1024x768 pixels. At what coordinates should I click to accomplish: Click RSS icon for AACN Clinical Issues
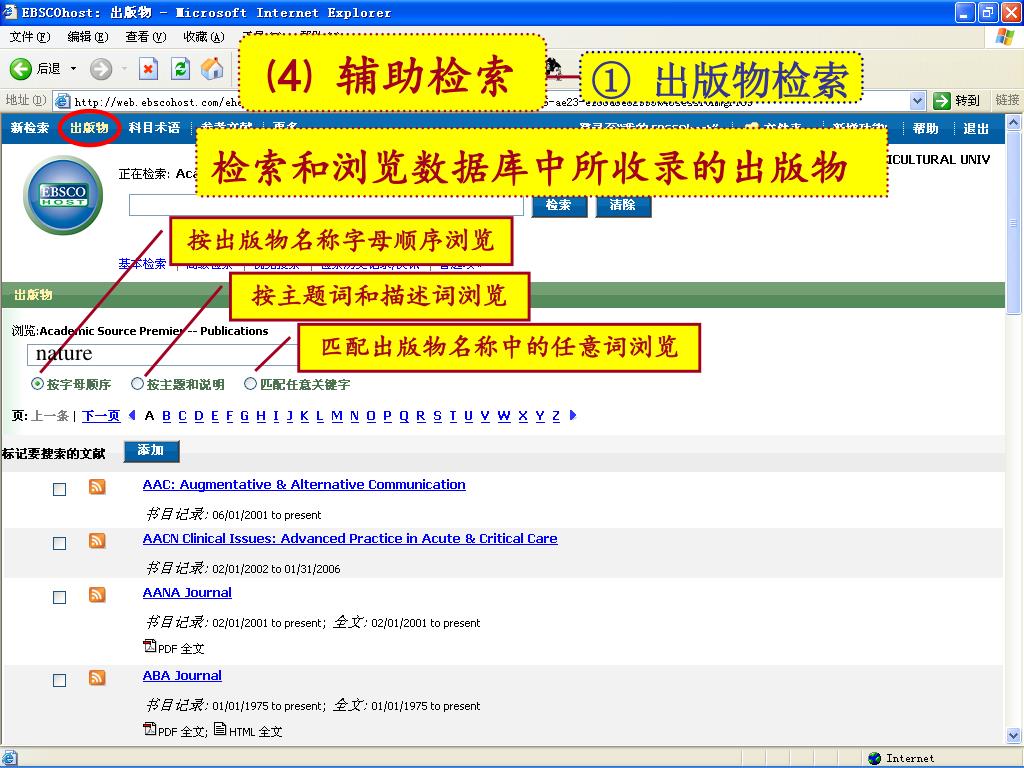click(97, 541)
